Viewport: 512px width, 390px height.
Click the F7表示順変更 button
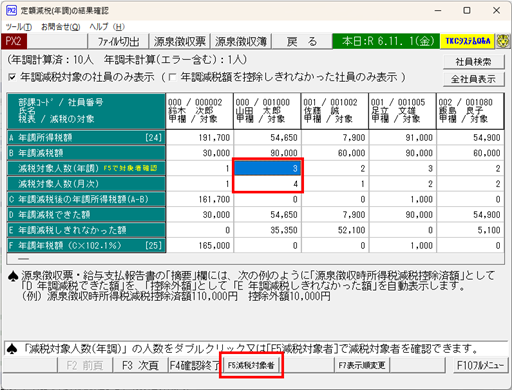pyautogui.click(x=362, y=365)
